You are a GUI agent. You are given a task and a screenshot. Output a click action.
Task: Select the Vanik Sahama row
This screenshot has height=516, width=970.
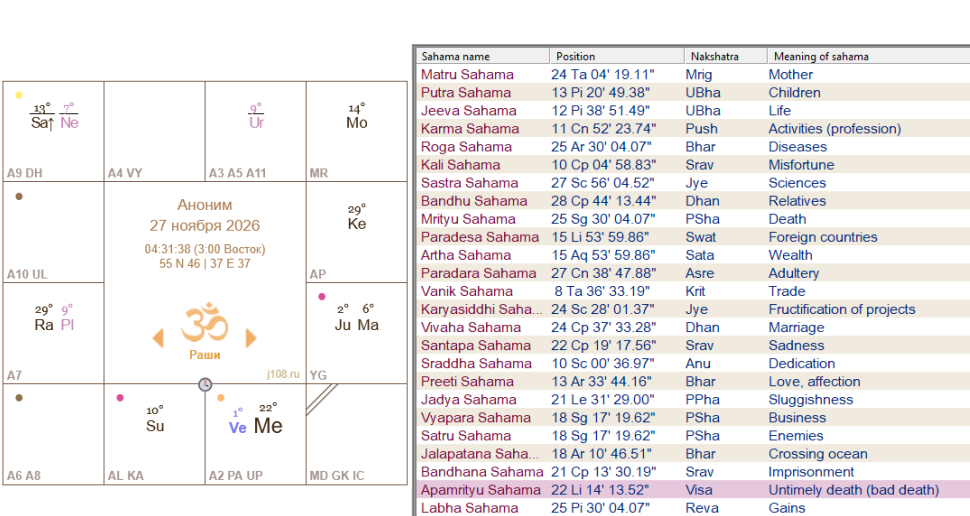tap(693, 291)
